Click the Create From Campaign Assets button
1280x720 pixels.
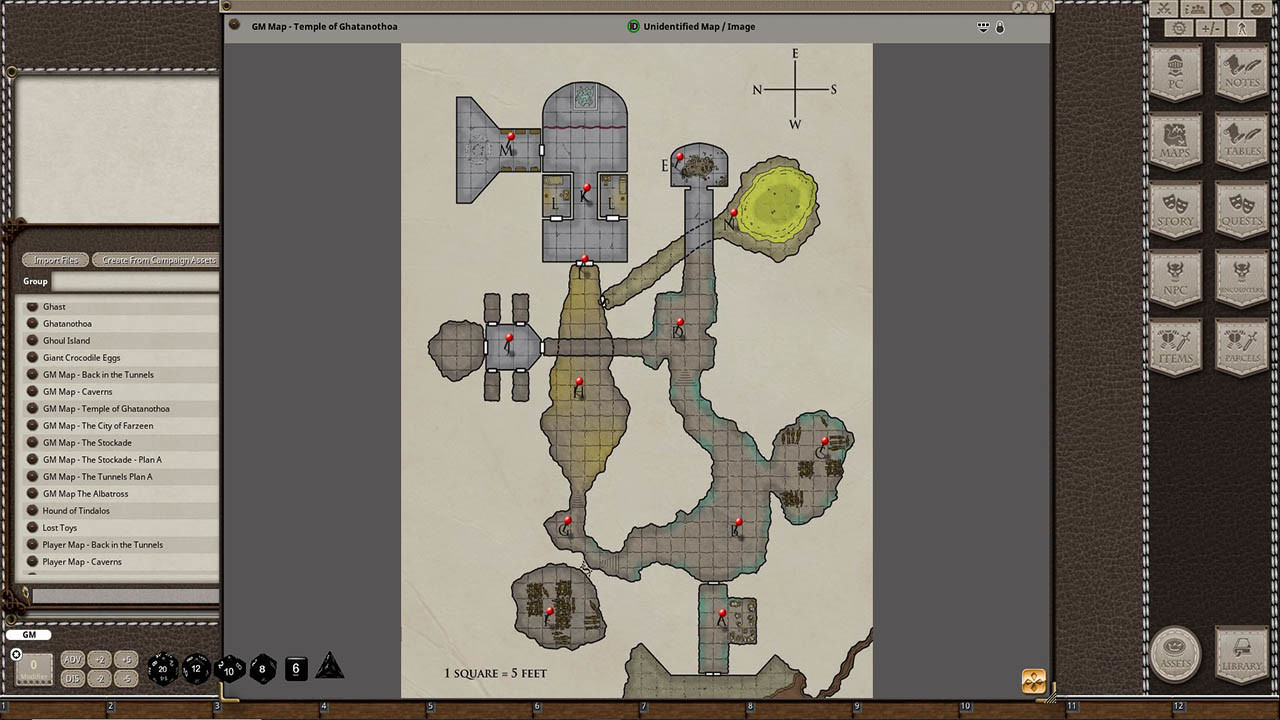click(x=156, y=259)
